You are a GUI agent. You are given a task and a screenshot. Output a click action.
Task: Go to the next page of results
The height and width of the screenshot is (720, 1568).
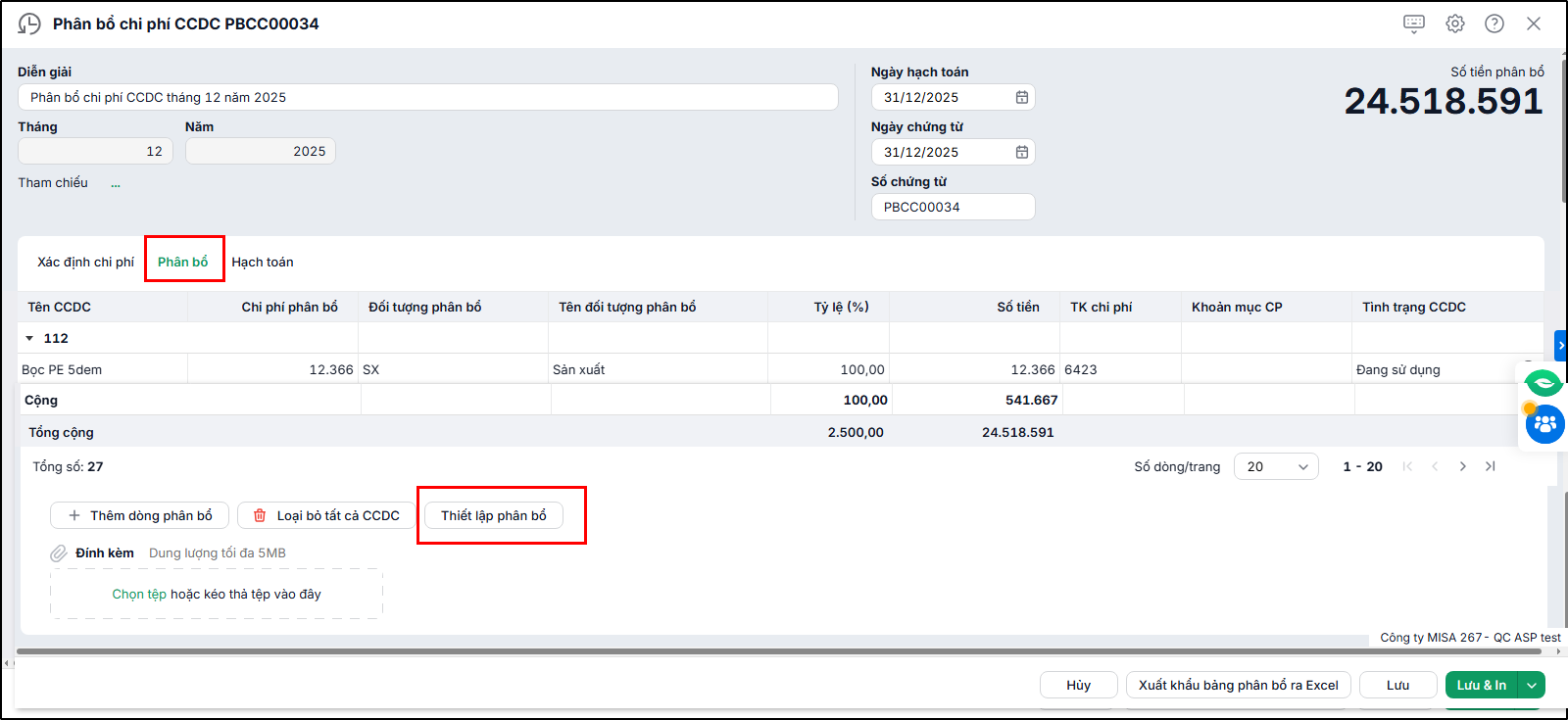coord(1462,466)
